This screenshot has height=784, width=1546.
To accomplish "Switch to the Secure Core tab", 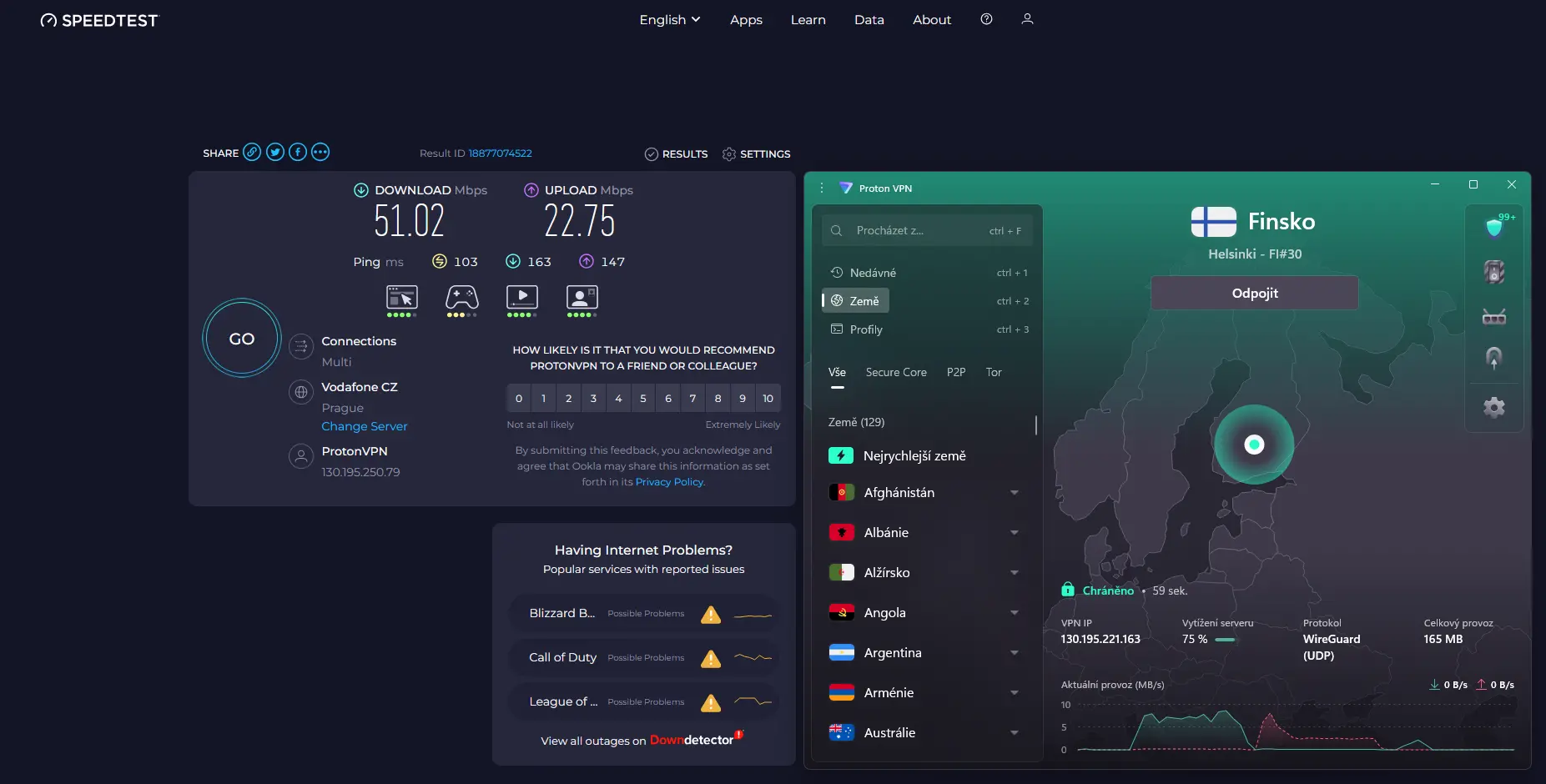I will [896, 372].
